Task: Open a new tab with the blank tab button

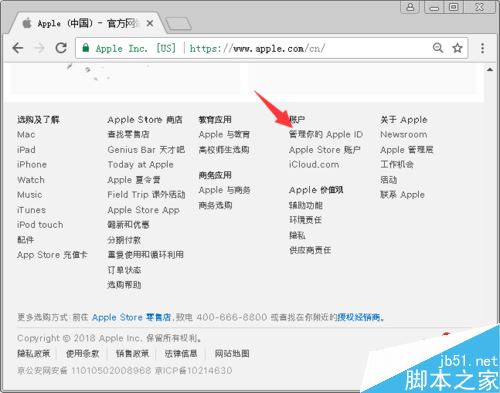Action: point(178,24)
